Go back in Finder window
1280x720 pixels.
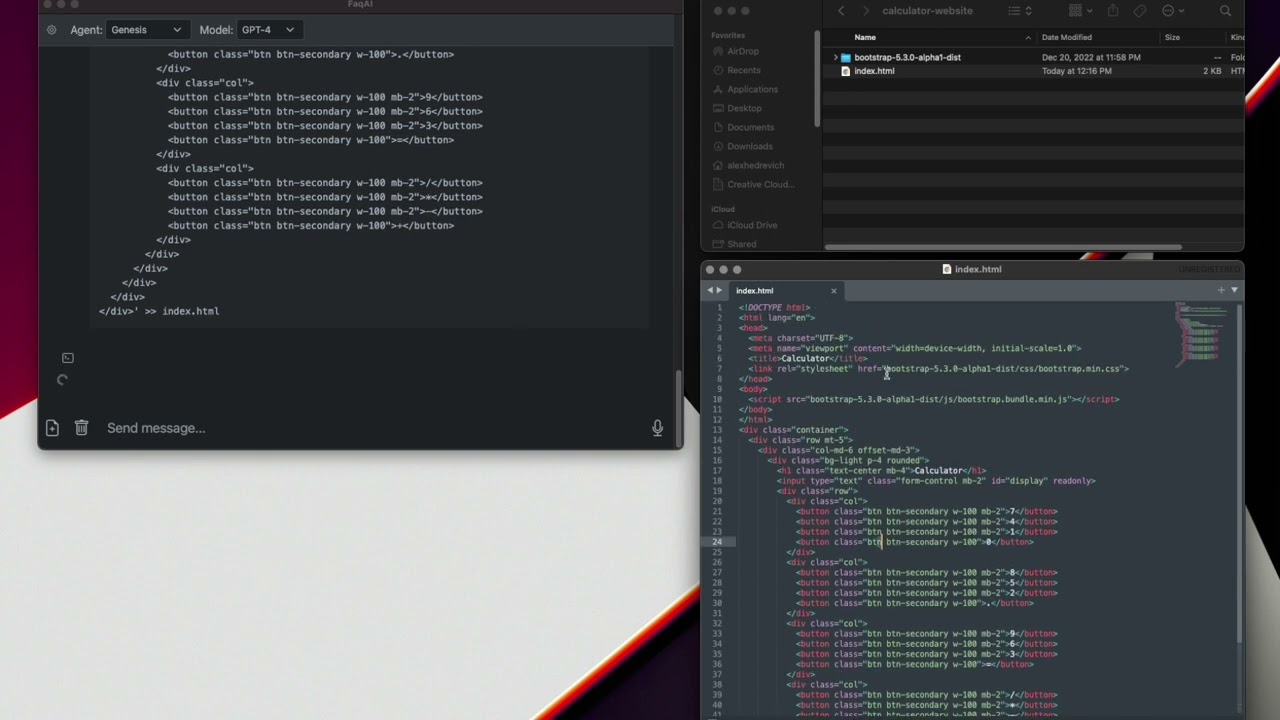(841, 11)
